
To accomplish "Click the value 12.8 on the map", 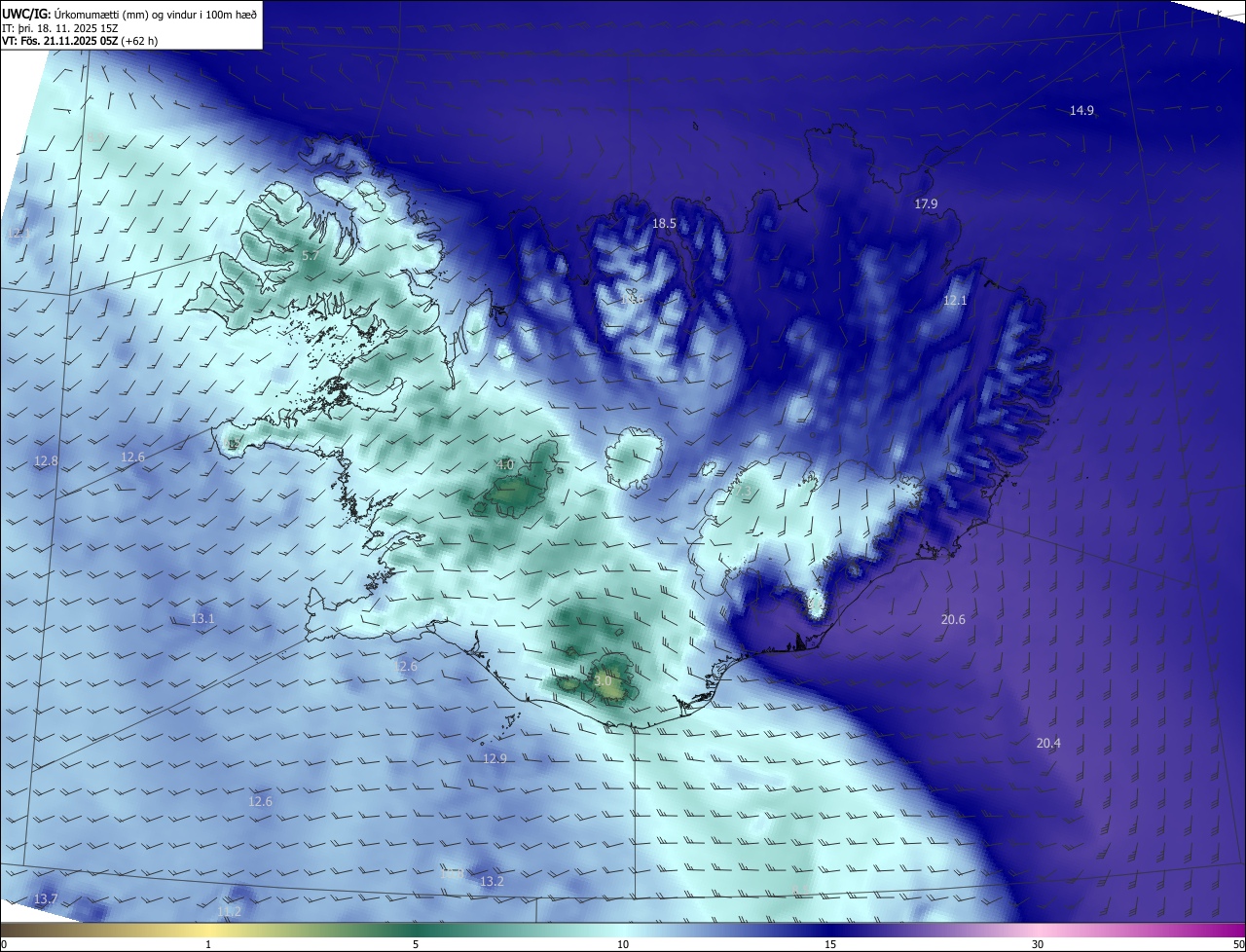I will [x=46, y=461].
